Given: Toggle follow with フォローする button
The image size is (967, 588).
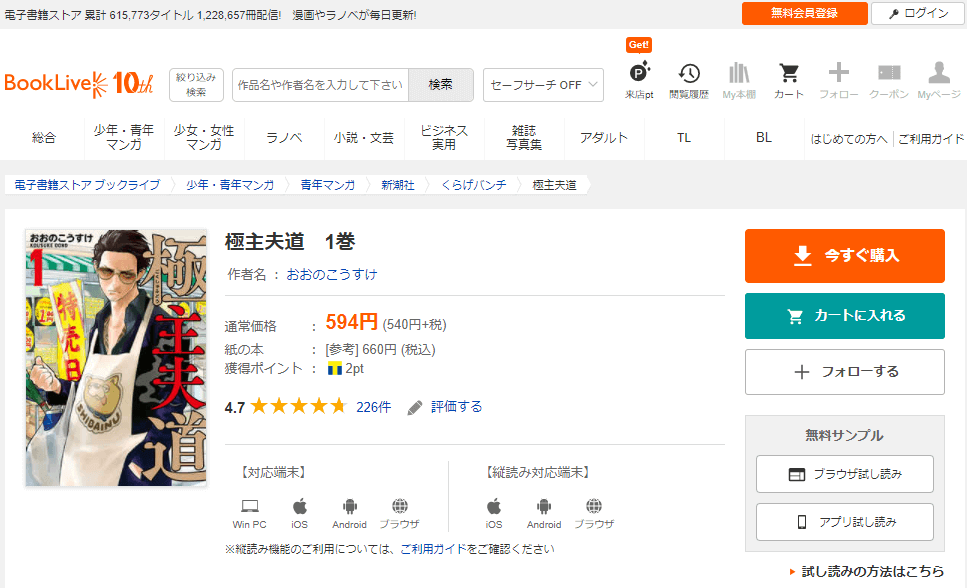Looking at the screenshot, I should pos(844,372).
